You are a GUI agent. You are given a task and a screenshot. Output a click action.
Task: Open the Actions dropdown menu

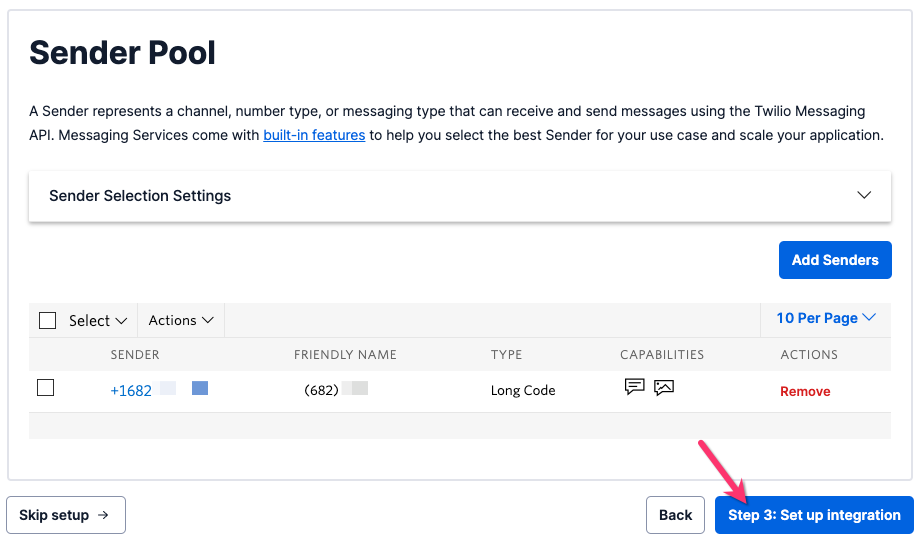[181, 320]
